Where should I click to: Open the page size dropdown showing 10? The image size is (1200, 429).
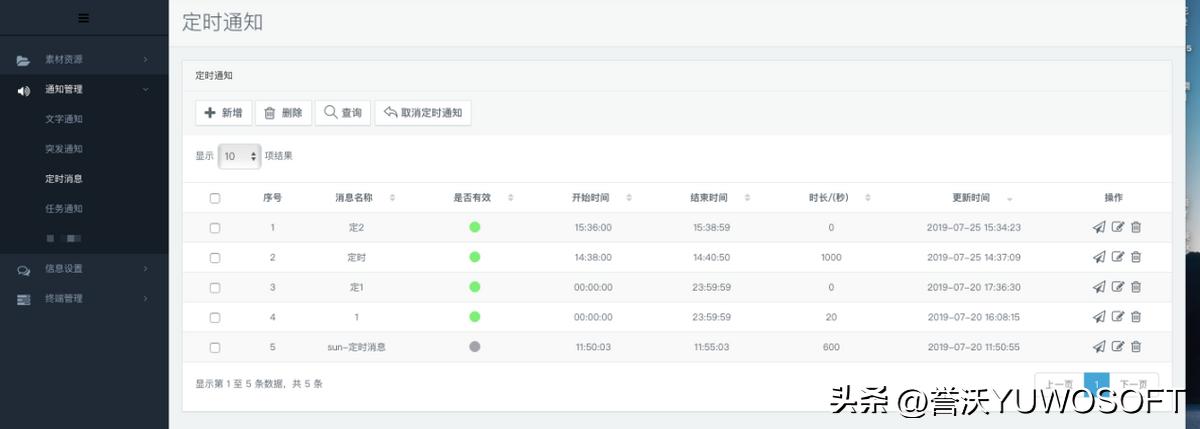(x=239, y=156)
